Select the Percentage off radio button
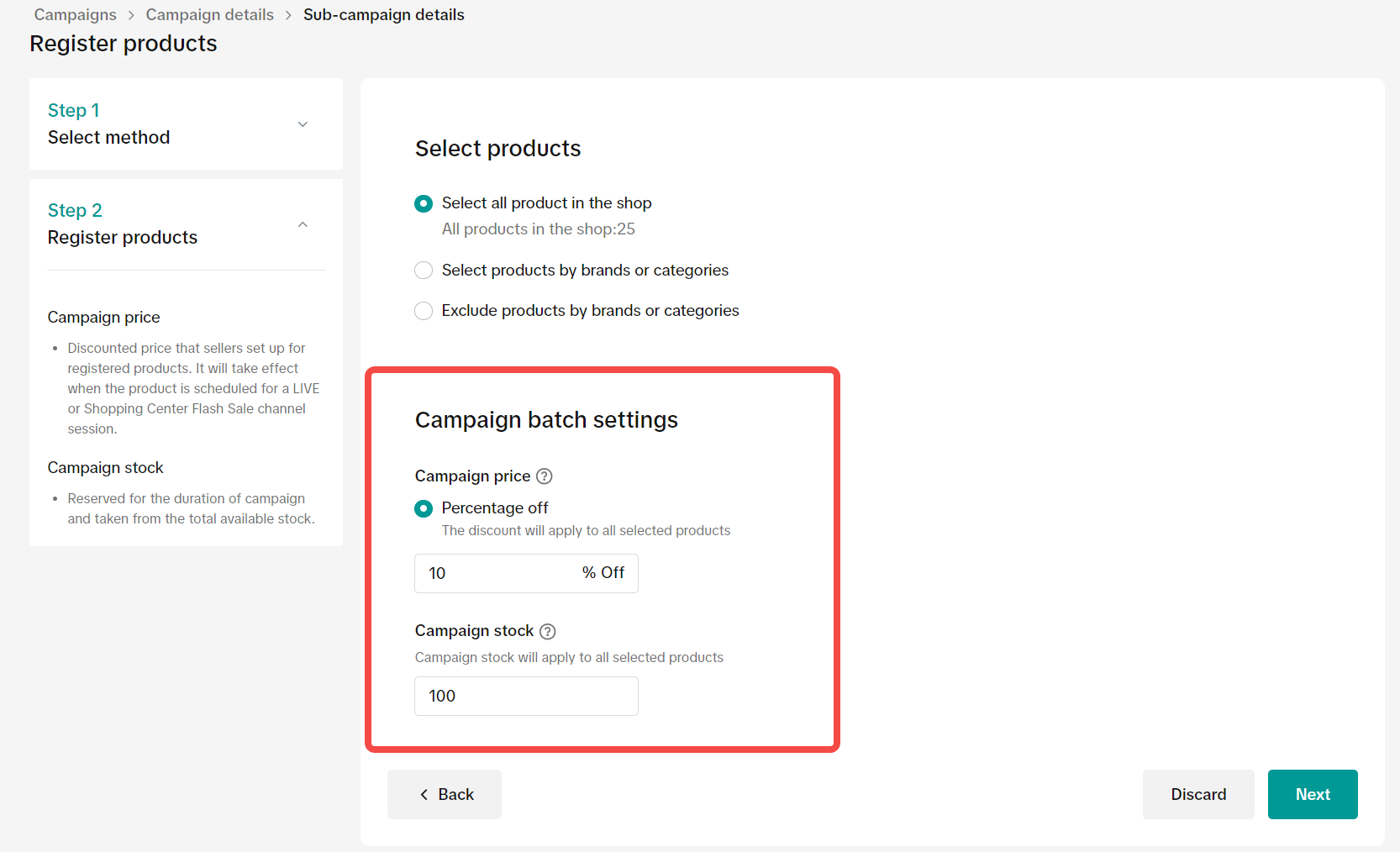 click(424, 508)
